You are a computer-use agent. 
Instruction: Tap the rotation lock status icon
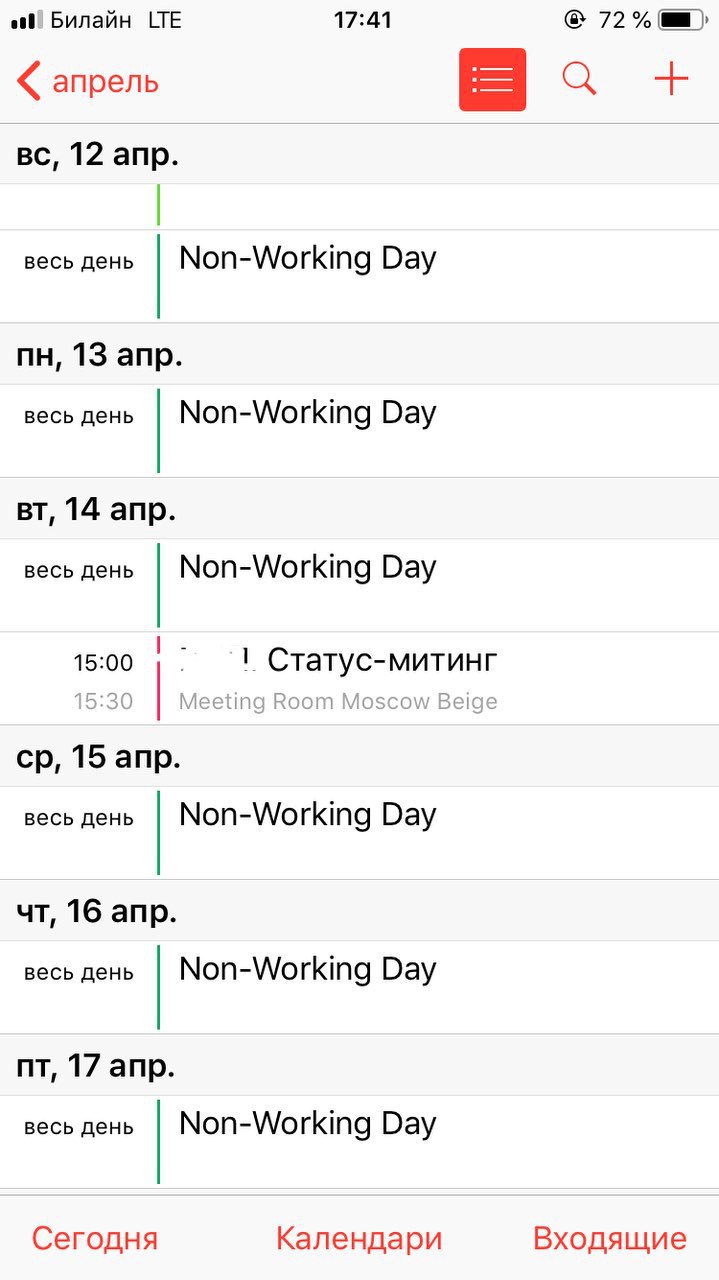(575, 20)
